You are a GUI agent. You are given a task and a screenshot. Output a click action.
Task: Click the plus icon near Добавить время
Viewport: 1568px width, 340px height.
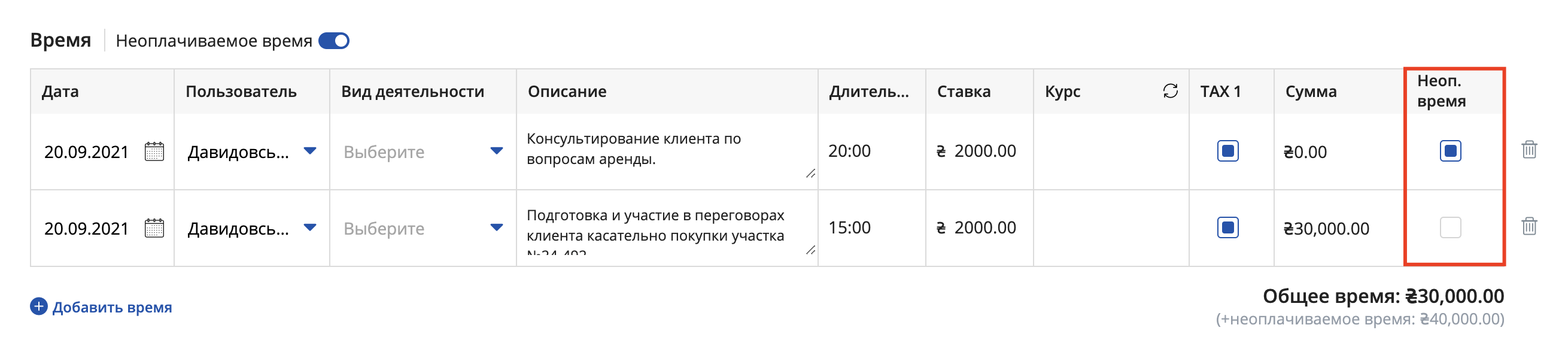click(39, 306)
